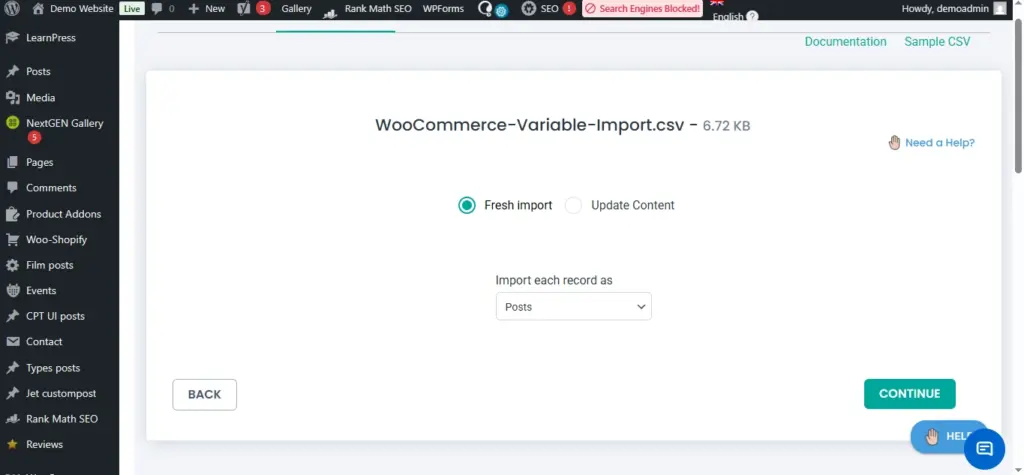The image size is (1024, 475).
Task: Open the WordPress logo menu
Action: (x=12, y=9)
